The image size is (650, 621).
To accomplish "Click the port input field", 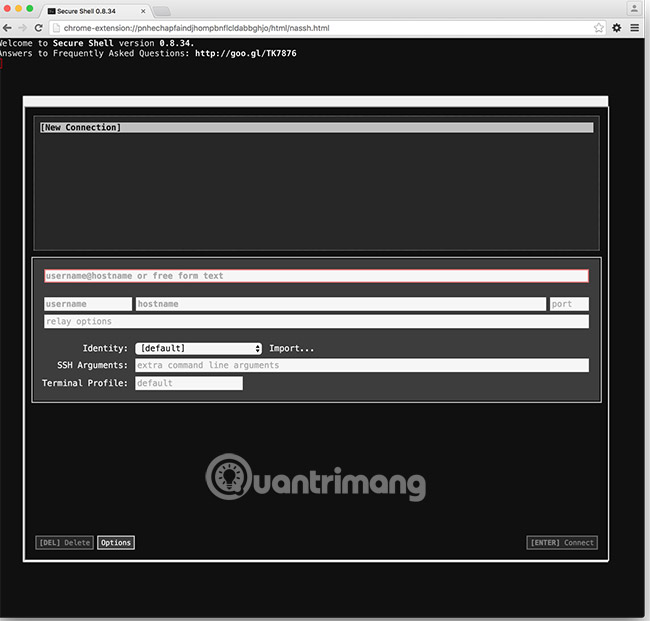I will click(x=569, y=304).
